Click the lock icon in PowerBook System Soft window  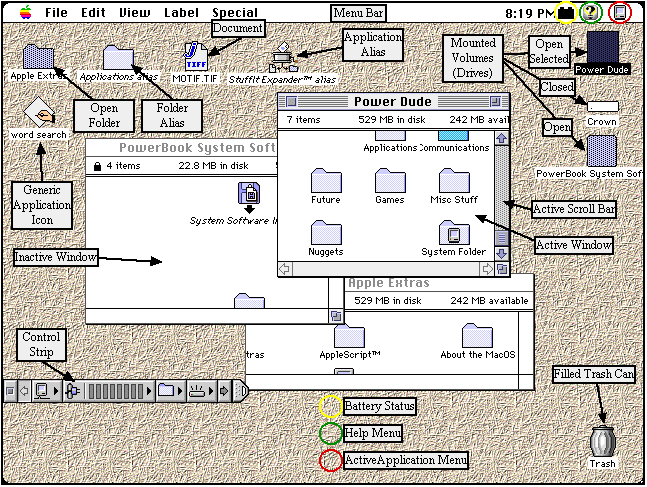pyautogui.click(x=97, y=166)
